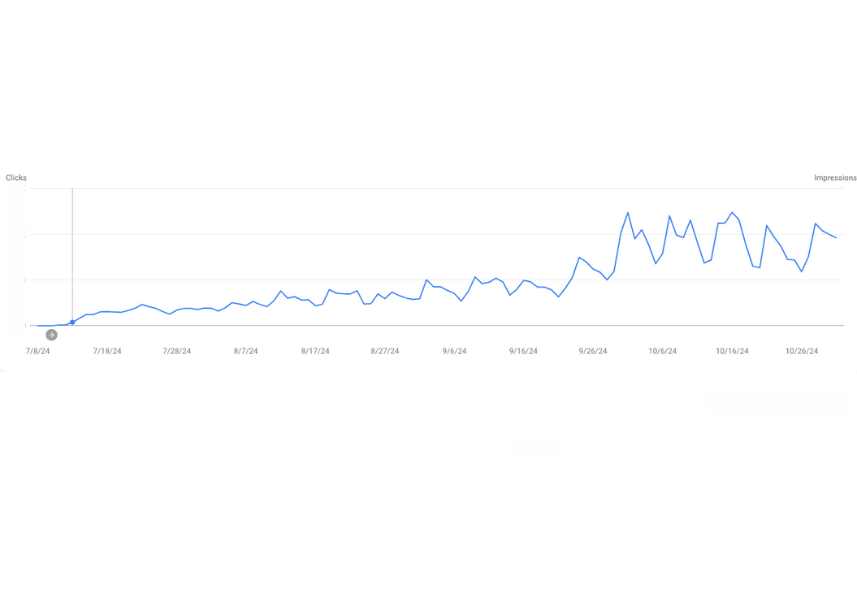Click the Clicks axis label

pos(16,178)
